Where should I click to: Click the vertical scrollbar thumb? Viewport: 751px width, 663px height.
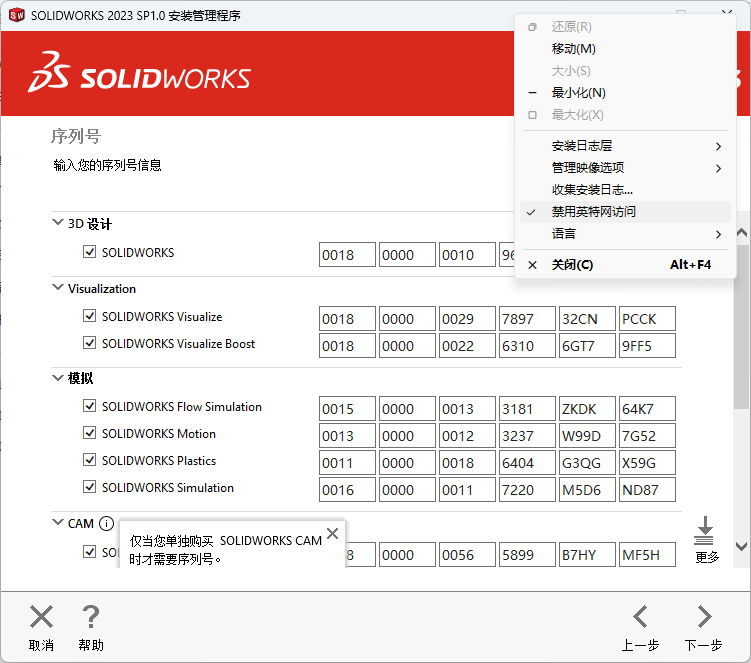pos(741,326)
